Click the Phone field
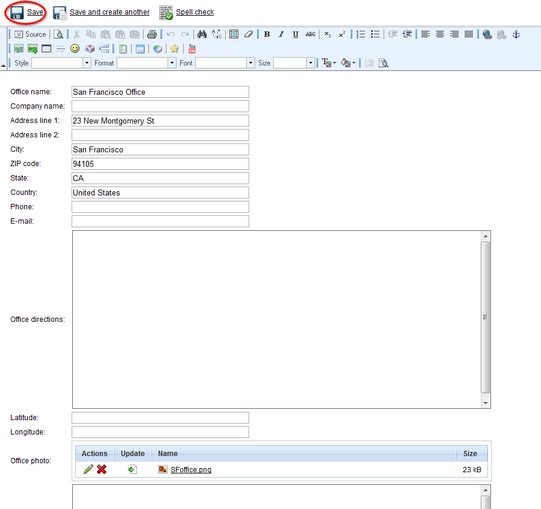 160,207
